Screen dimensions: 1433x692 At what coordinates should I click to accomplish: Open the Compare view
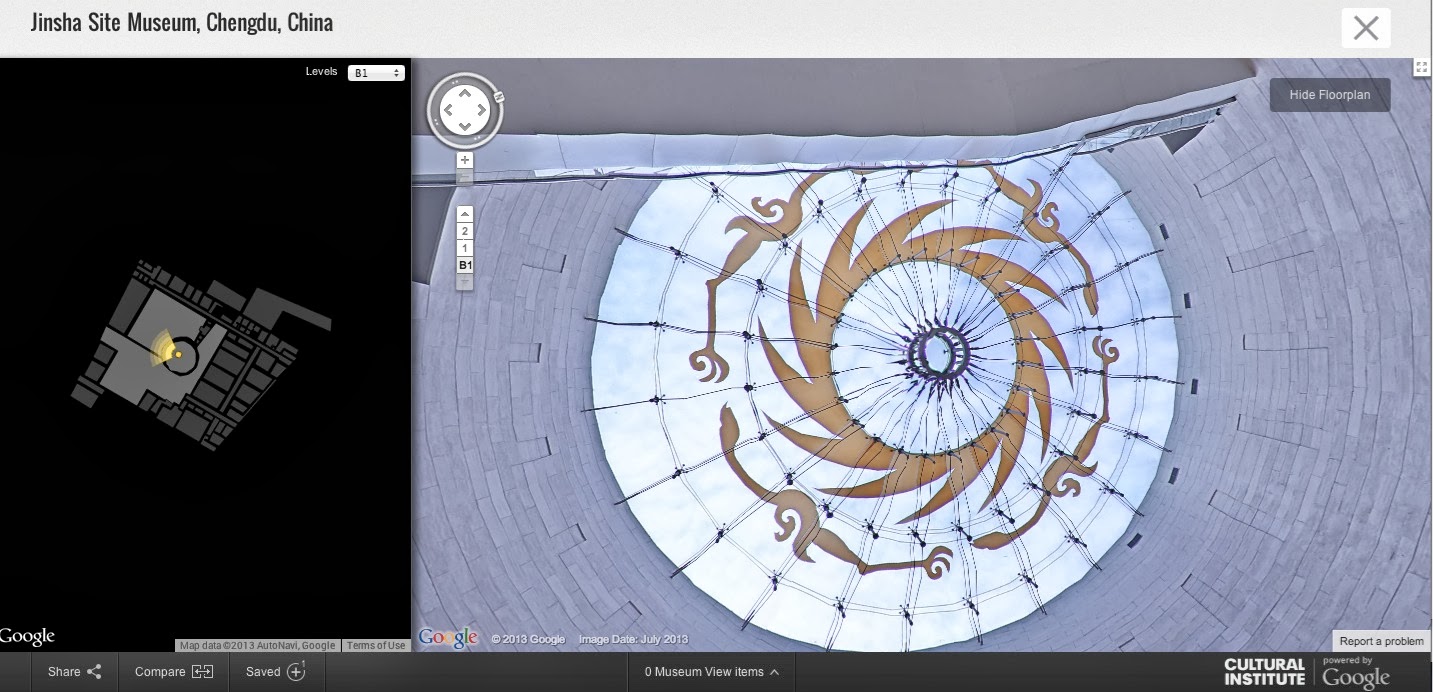[x=174, y=672]
